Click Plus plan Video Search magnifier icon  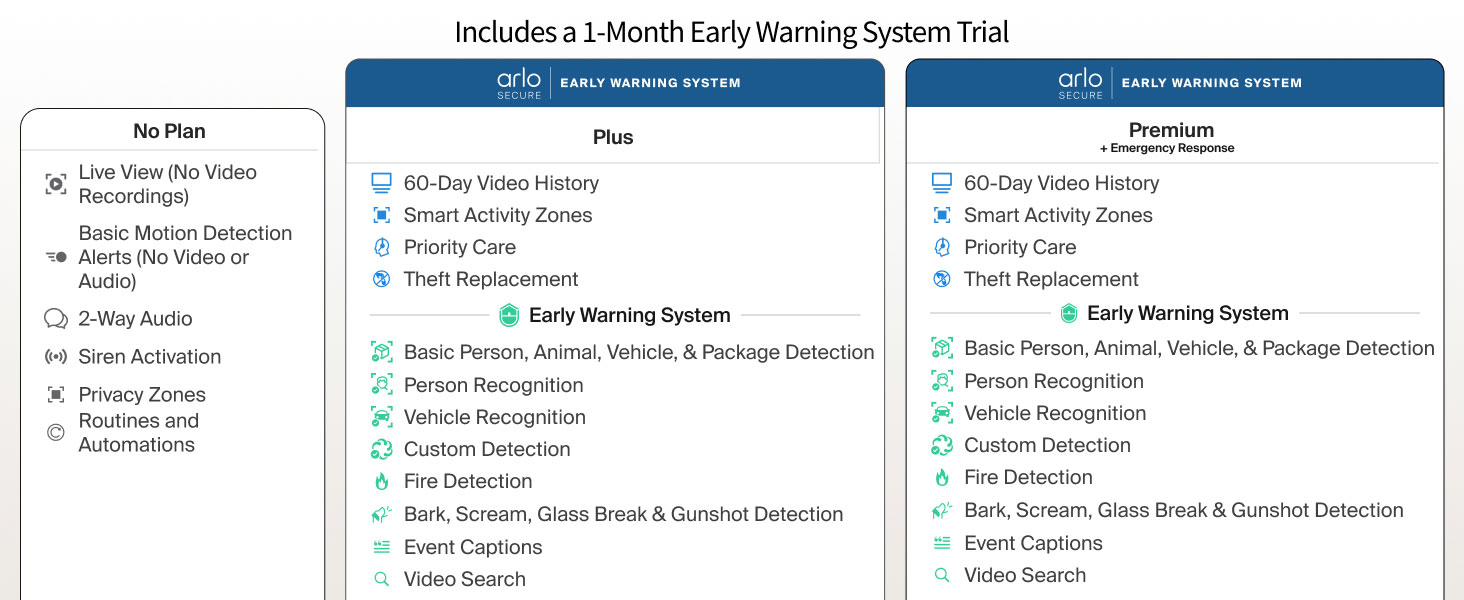(x=381, y=579)
